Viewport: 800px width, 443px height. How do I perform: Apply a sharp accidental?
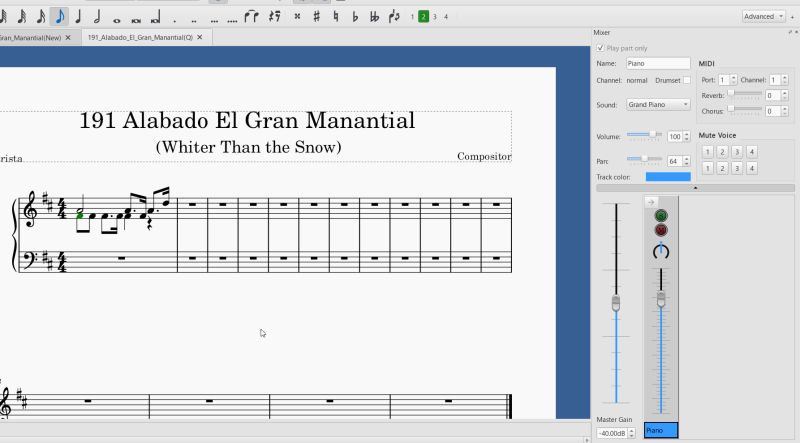pyautogui.click(x=316, y=17)
